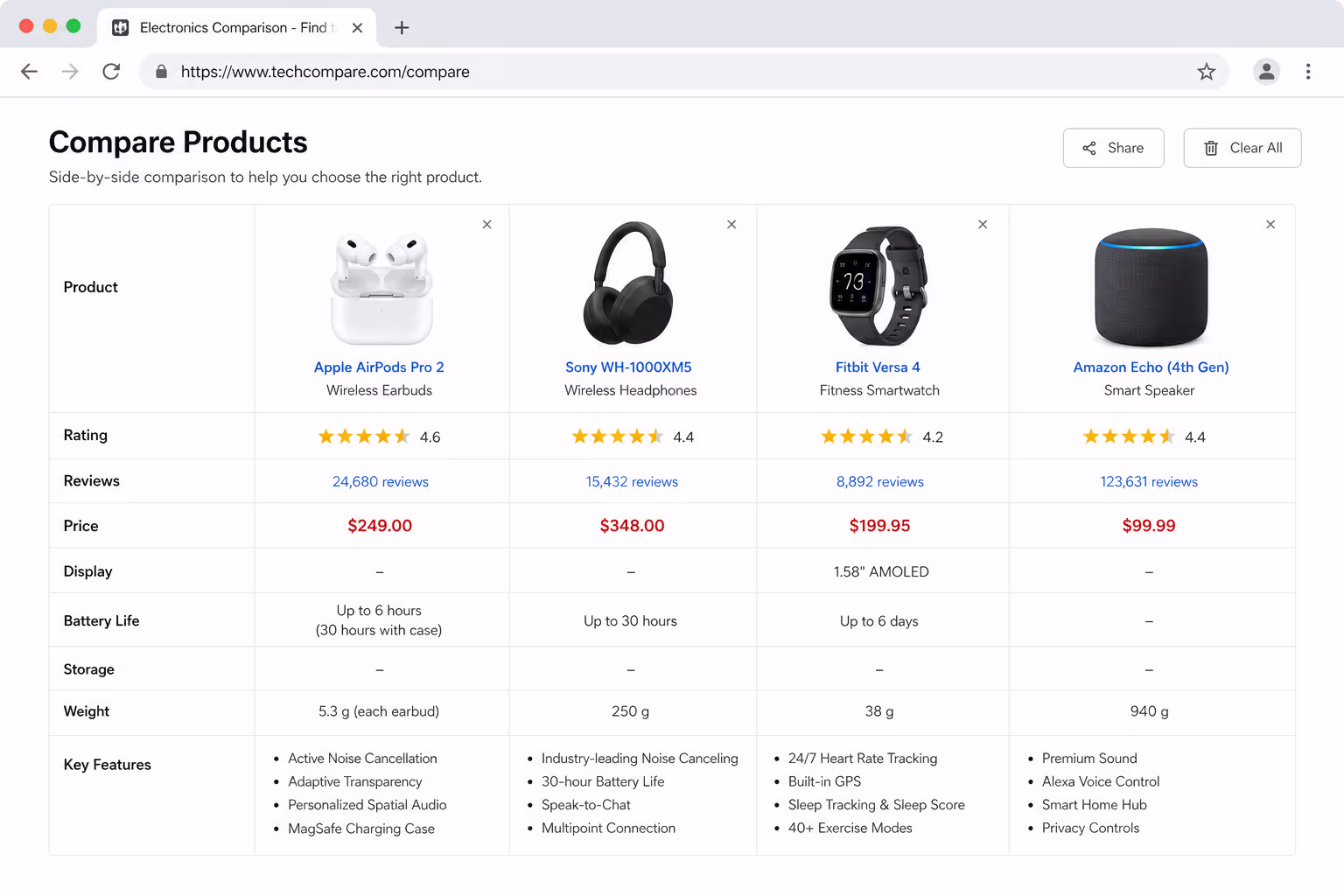Click the 940 g weight value

(1149, 711)
